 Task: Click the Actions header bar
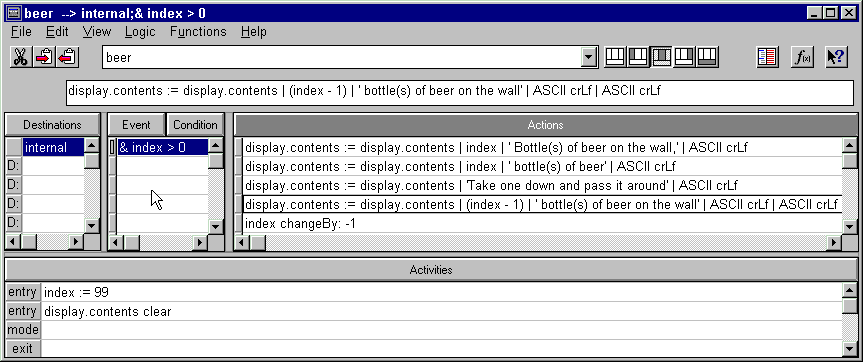545,125
